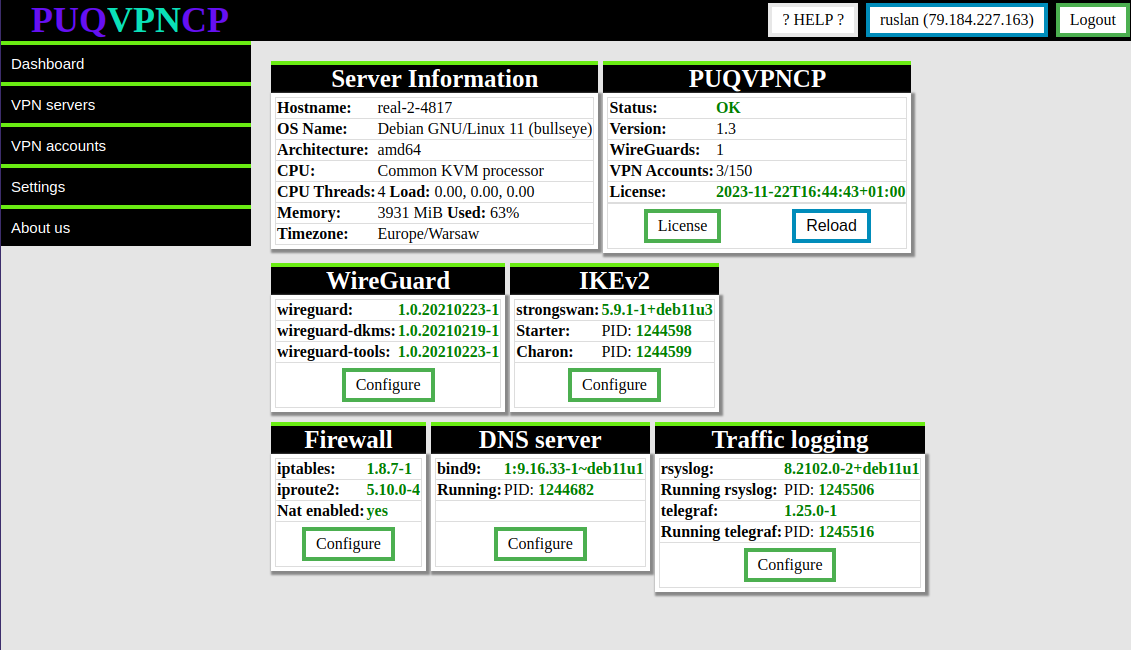Click the Nat enabled yes value
The height and width of the screenshot is (650, 1131).
pyautogui.click(x=377, y=511)
